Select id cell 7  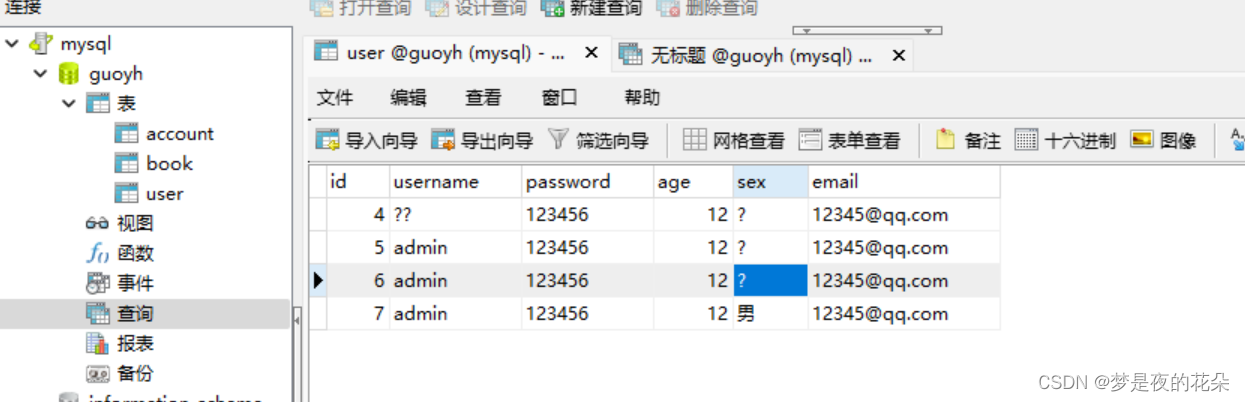point(358,313)
